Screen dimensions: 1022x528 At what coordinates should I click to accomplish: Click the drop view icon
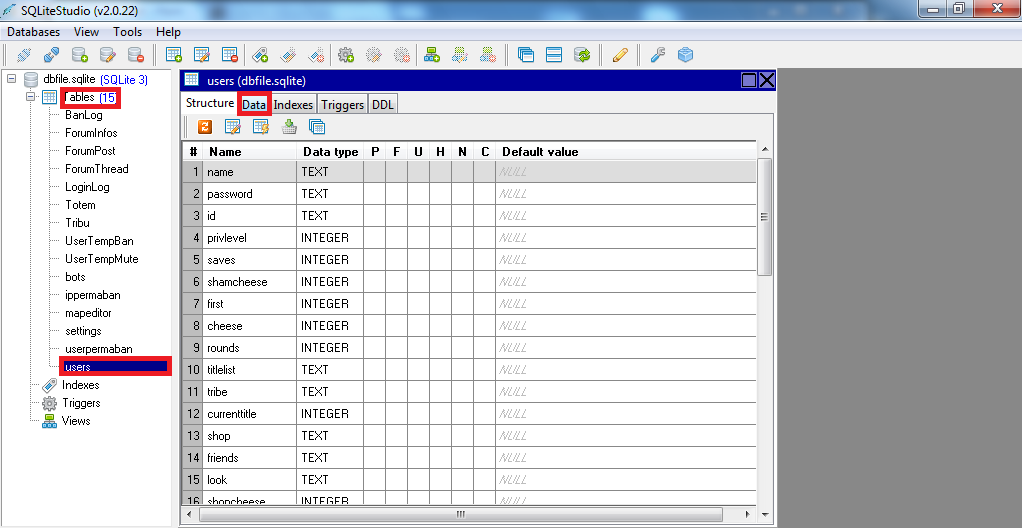click(x=488, y=55)
